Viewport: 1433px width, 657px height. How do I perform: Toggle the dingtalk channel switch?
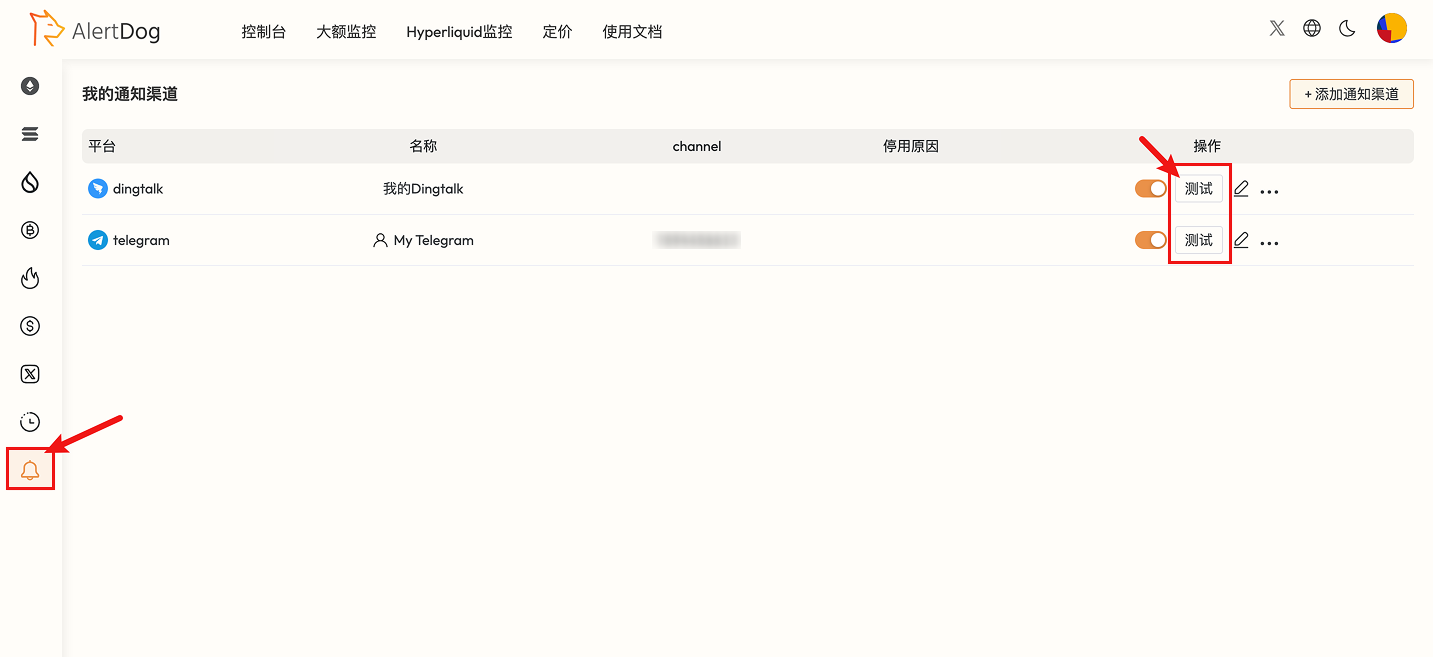(x=1150, y=188)
